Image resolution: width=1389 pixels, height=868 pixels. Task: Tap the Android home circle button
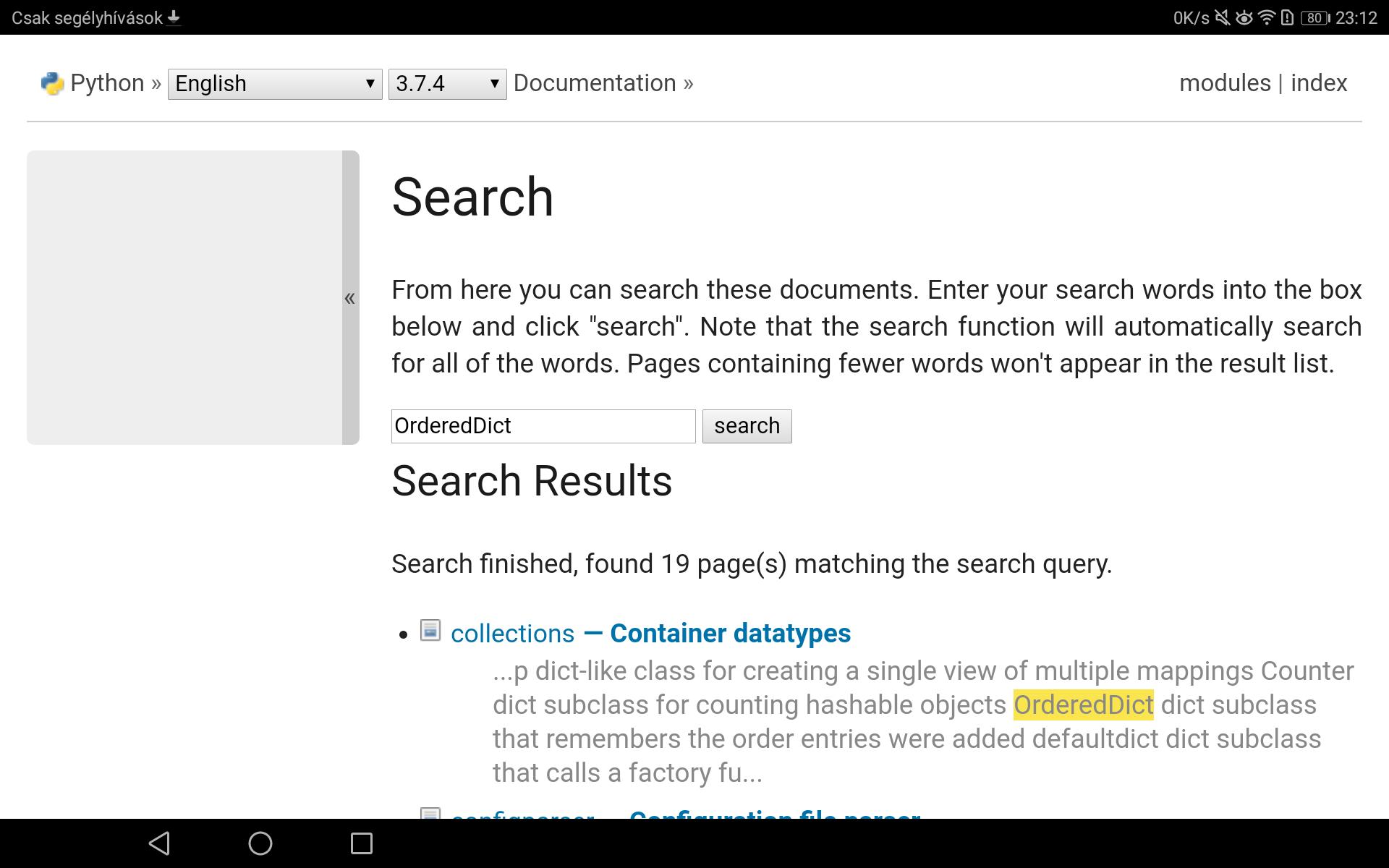coord(260,843)
